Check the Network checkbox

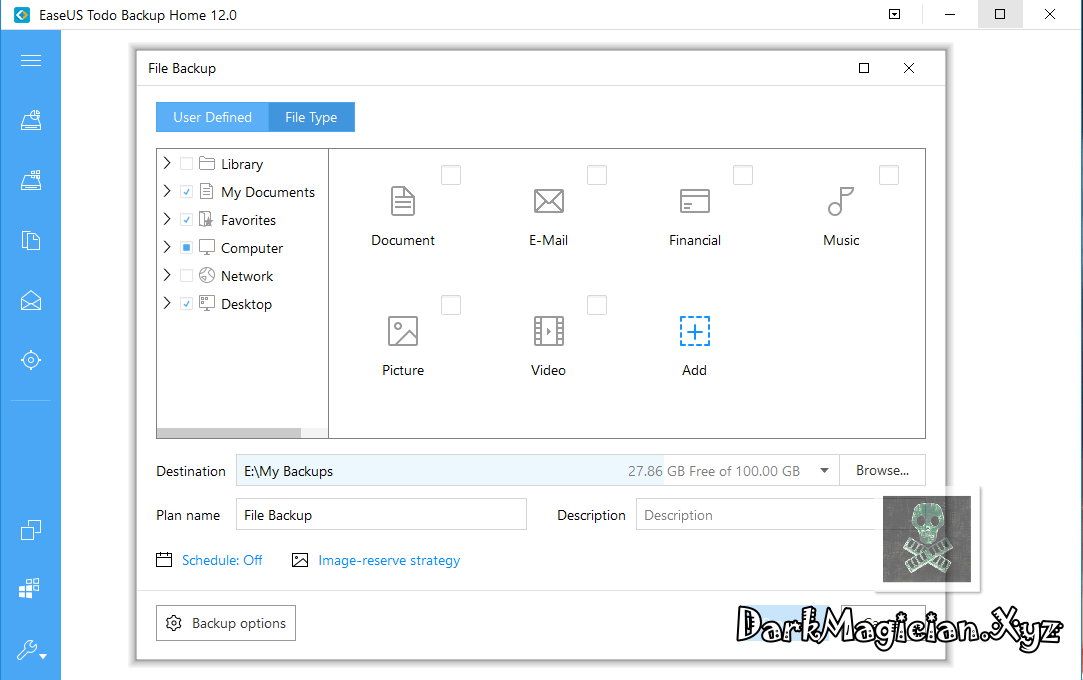[186, 275]
